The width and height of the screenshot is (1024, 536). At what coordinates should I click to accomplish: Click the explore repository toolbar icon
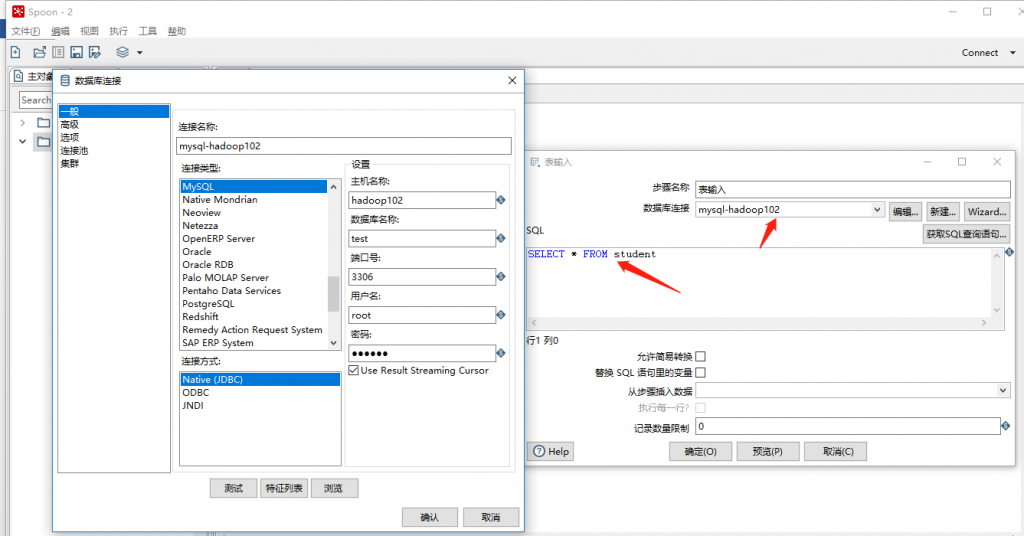58,52
